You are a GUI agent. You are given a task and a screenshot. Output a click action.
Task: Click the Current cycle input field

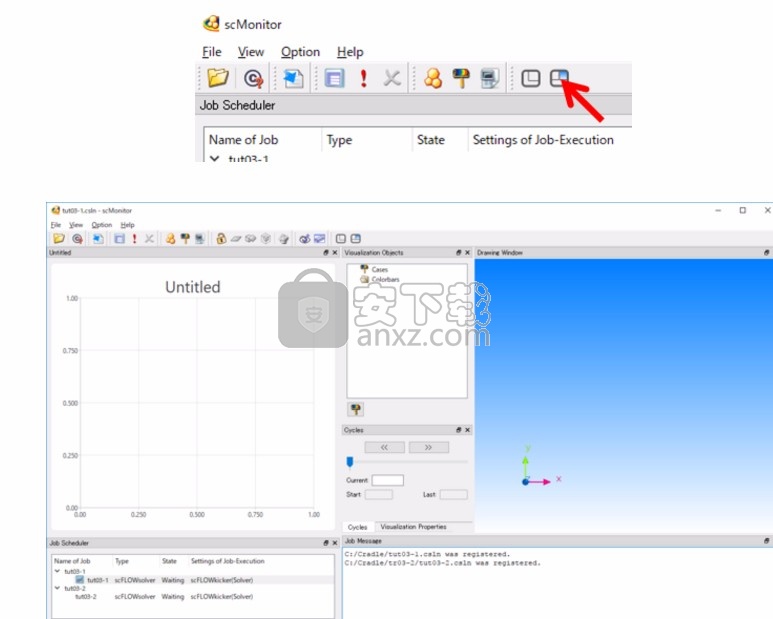(x=387, y=480)
